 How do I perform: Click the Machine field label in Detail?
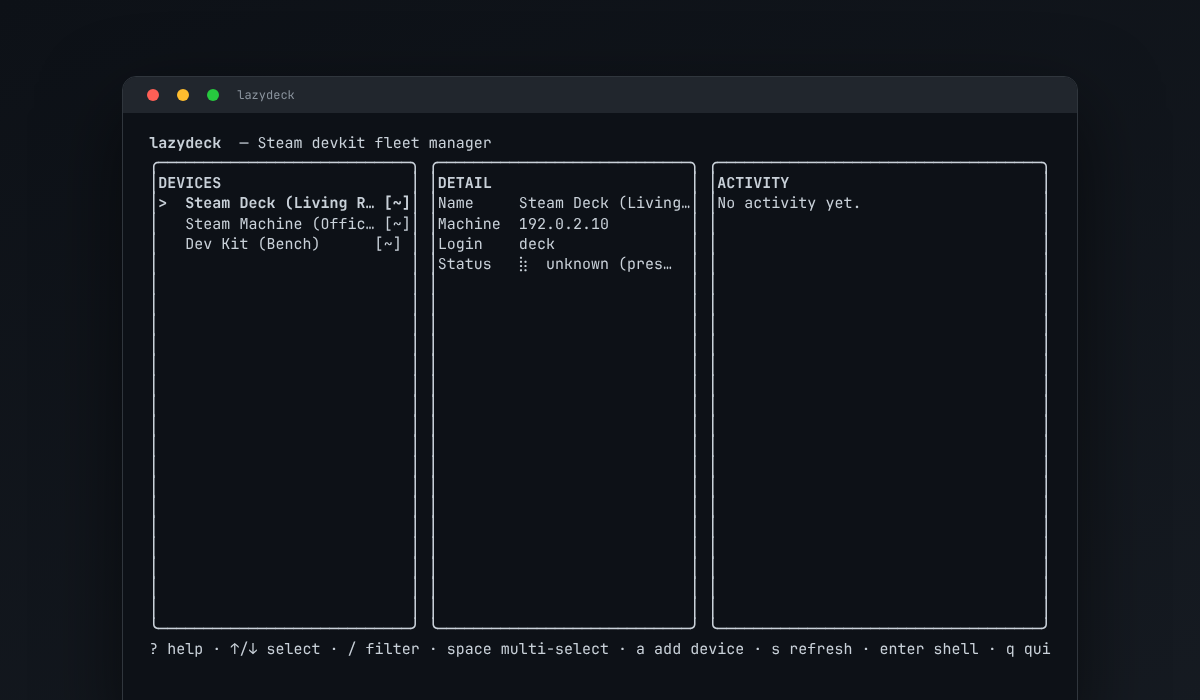tap(469, 224)
